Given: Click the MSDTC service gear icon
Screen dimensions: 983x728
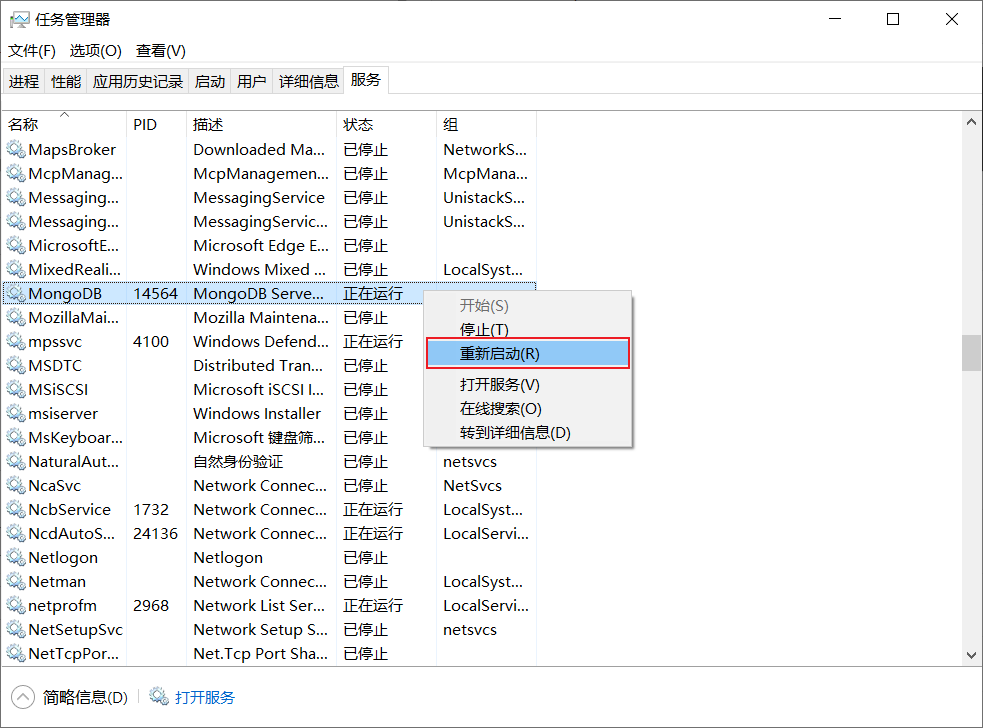Looking at the screenshot, I should [x=16, y=366].
